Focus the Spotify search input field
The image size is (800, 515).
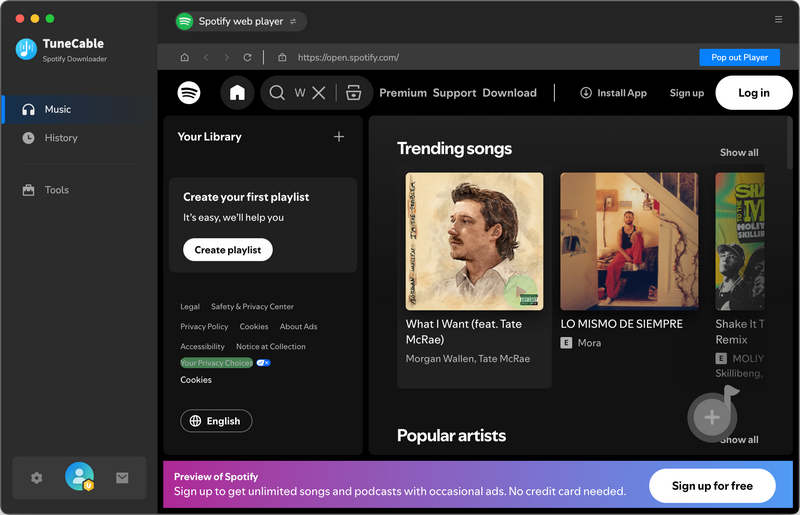(x=300, y=93)
